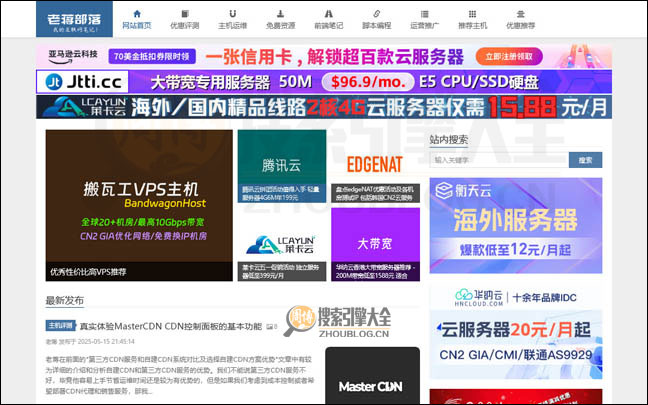
Task: Open the 腾讯云 promotion card
Action: pyautogui.click(x=282, y=166)
